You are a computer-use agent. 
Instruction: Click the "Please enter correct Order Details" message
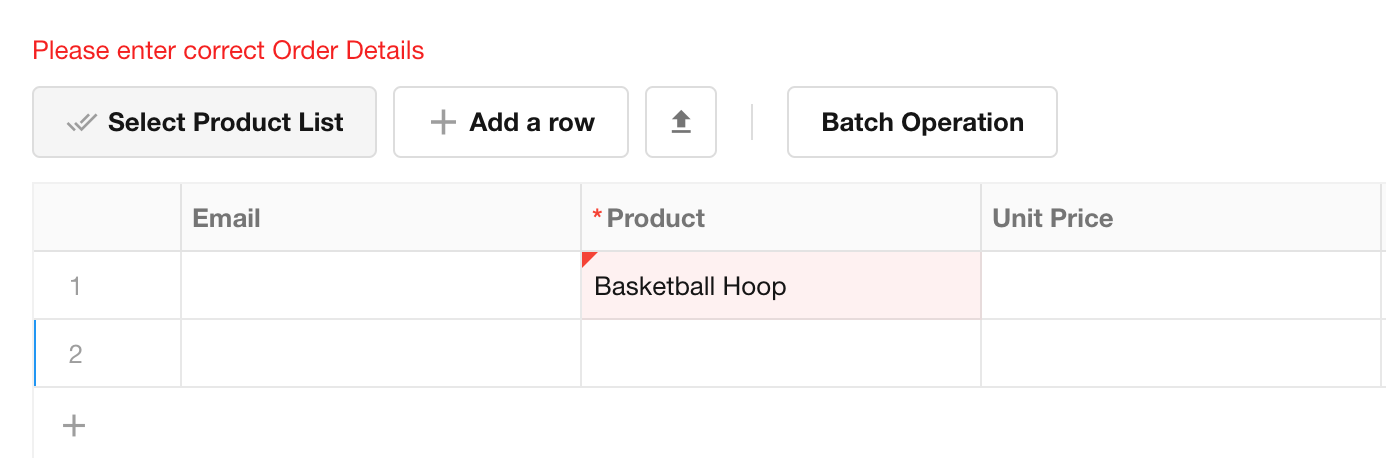click(x=228, y=50)
